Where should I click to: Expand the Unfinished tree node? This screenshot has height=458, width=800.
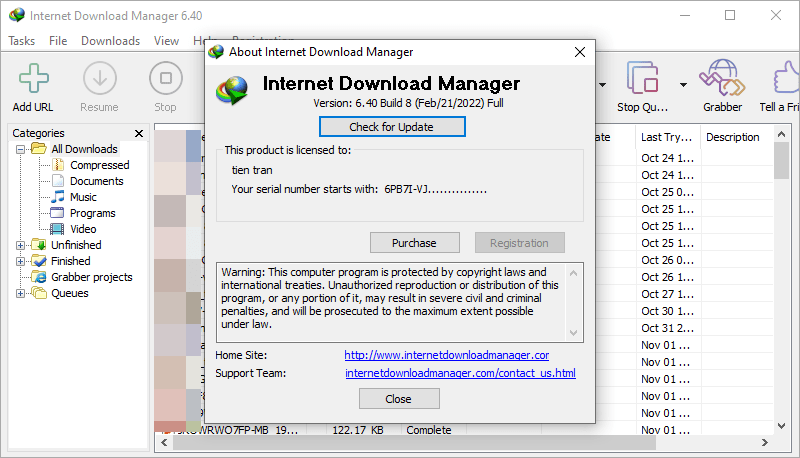coord(20,245)
